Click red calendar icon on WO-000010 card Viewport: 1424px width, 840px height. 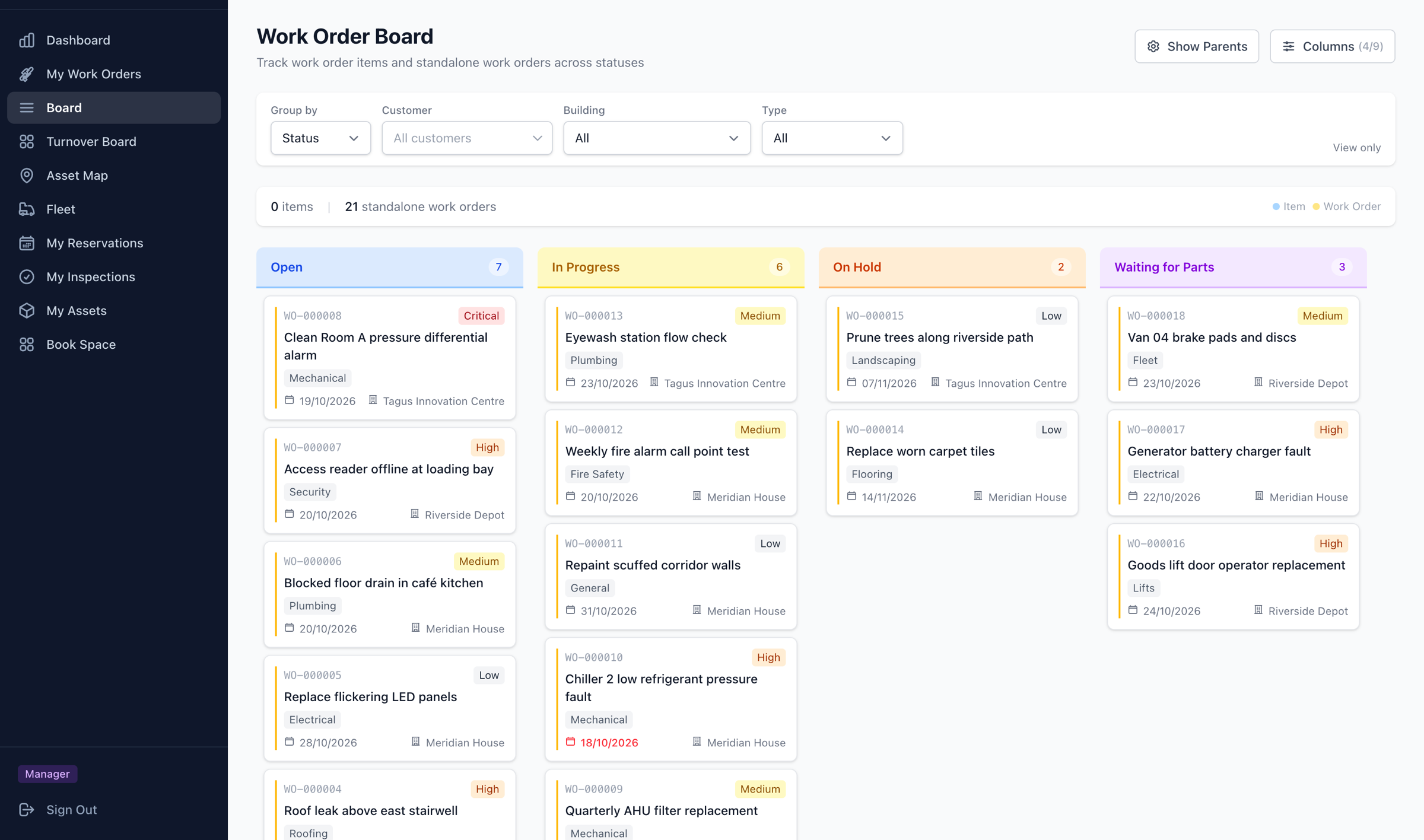tap(571, 742)
